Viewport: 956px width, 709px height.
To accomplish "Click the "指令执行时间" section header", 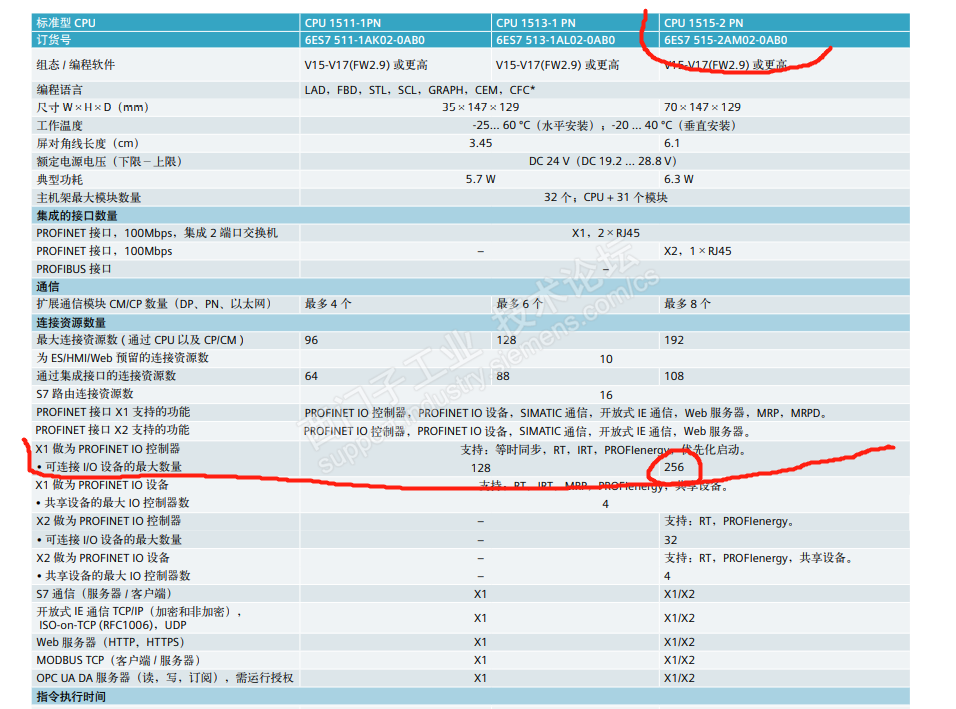I will coord(71,697).
